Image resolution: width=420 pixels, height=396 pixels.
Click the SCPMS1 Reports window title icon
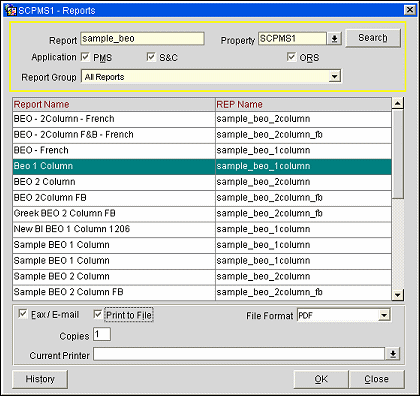(11, 11)
